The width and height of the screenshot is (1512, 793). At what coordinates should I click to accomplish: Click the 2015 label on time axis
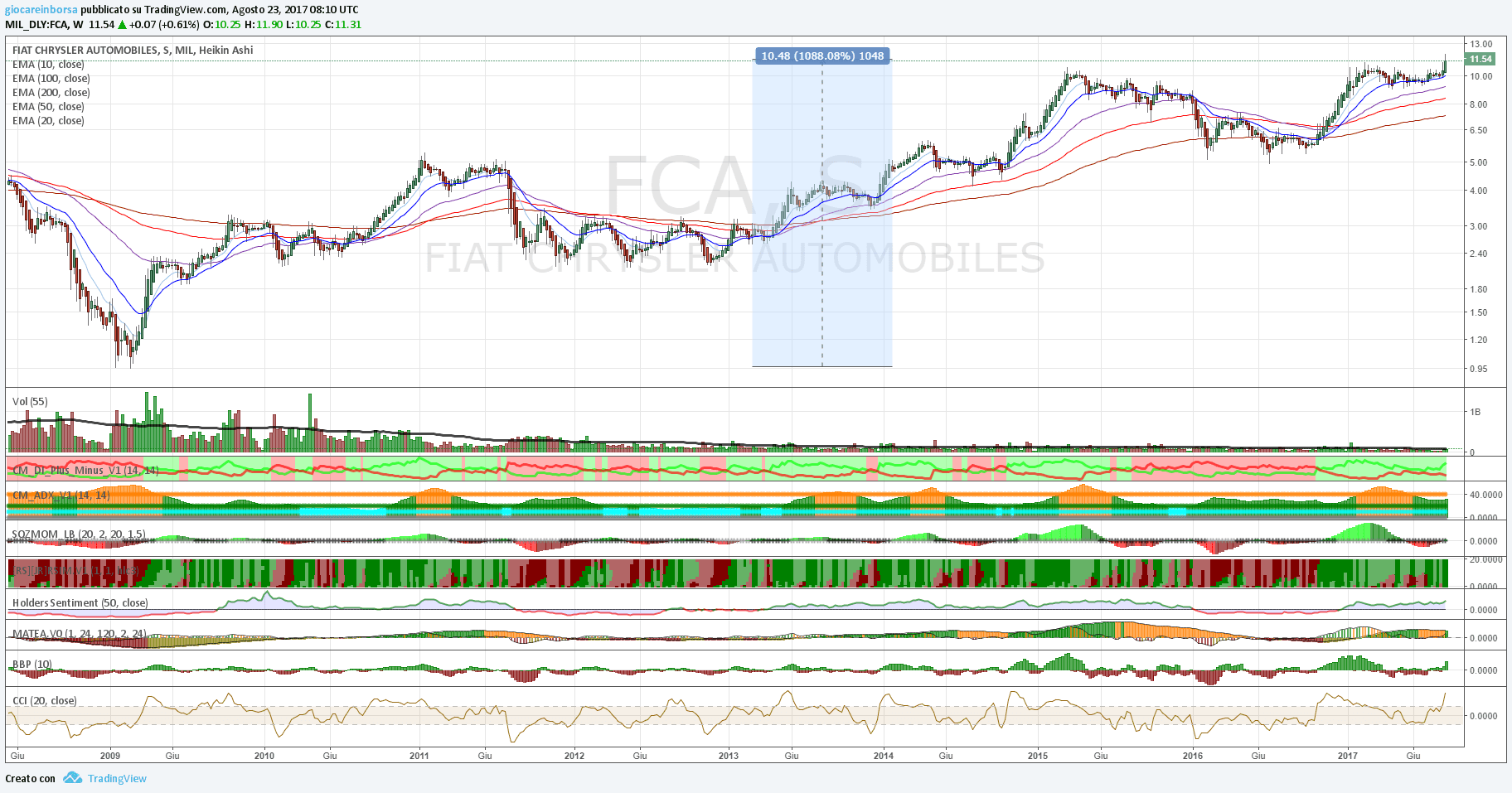pos(1037,755)
